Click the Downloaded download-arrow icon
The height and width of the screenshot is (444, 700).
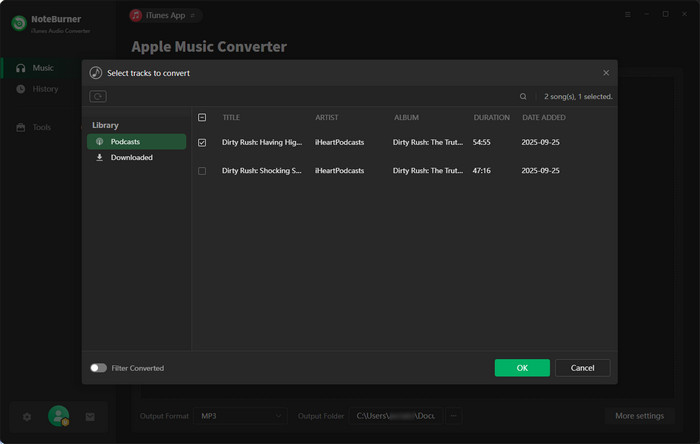(x=100, y=158)
